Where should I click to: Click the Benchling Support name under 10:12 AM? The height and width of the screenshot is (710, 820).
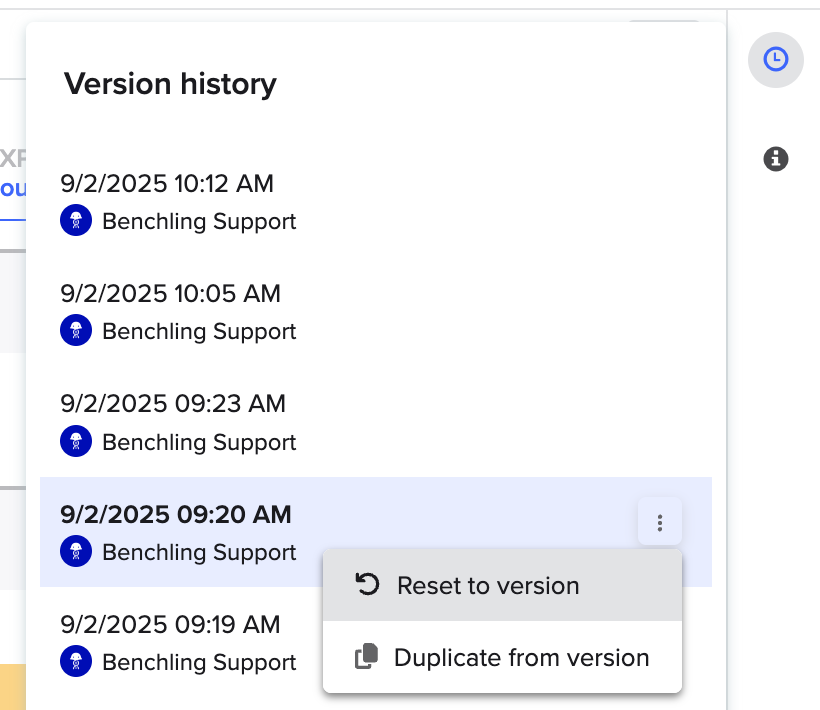199,221
